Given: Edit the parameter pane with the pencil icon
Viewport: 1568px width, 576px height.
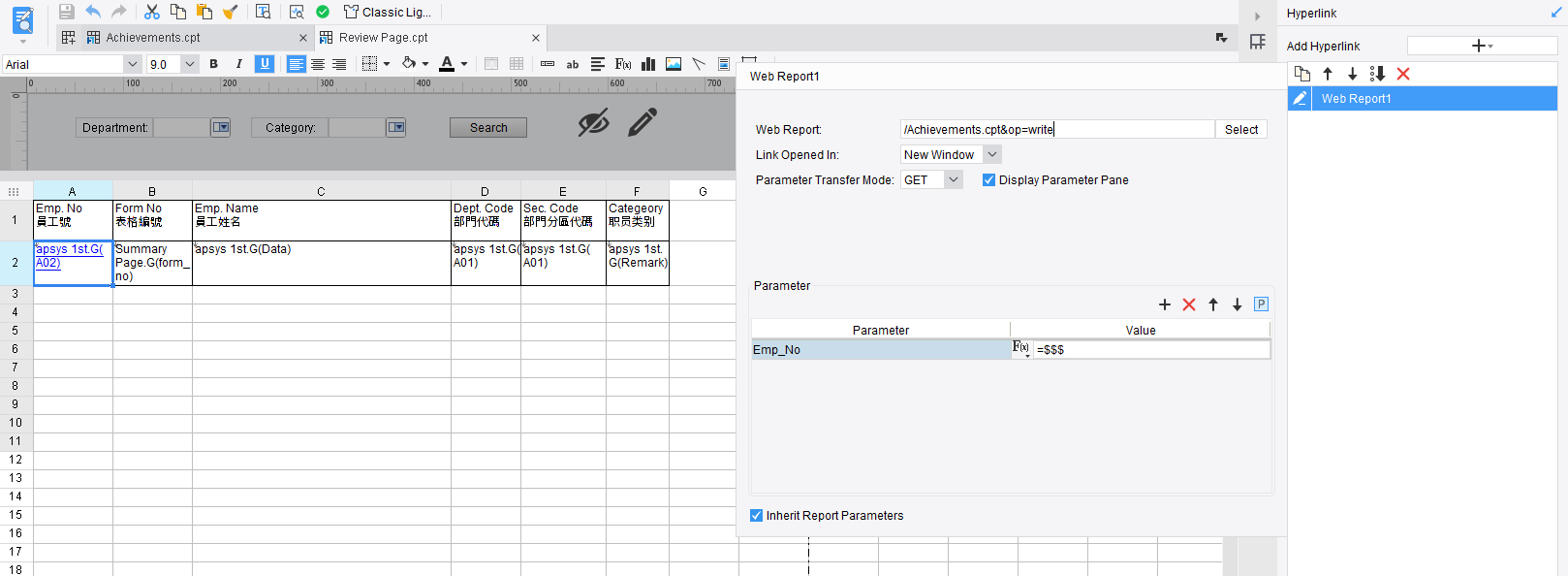Looking at the screenshot, I should 643,122.
